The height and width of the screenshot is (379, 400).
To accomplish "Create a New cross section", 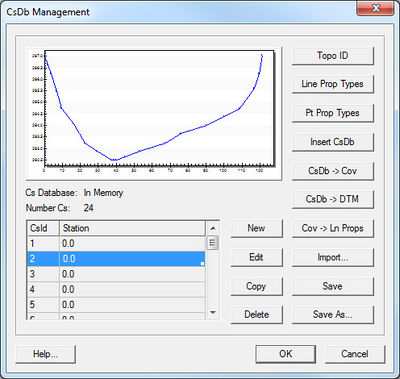I will 256,228.
